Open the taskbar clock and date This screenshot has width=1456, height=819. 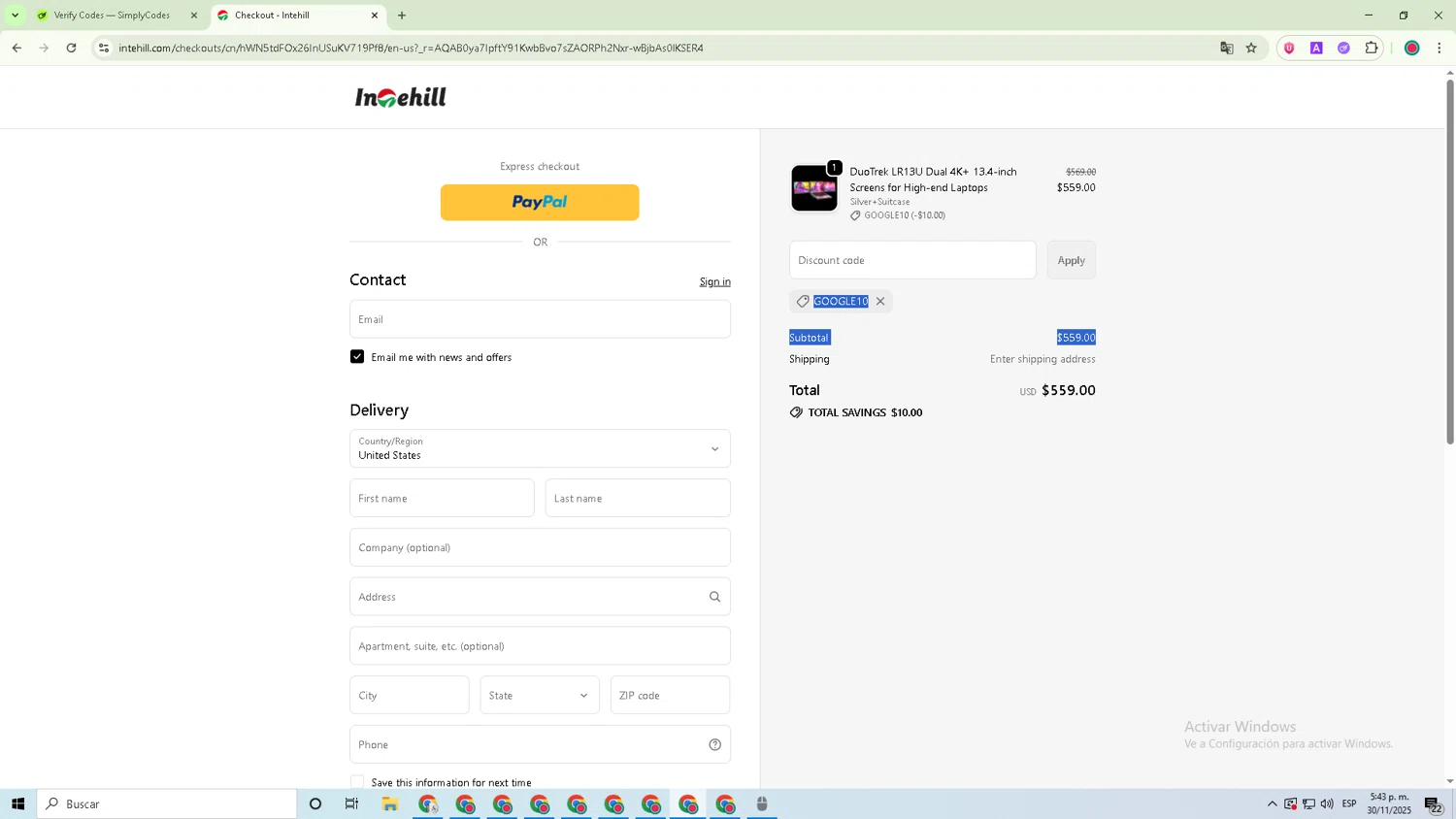(1389, 804)
